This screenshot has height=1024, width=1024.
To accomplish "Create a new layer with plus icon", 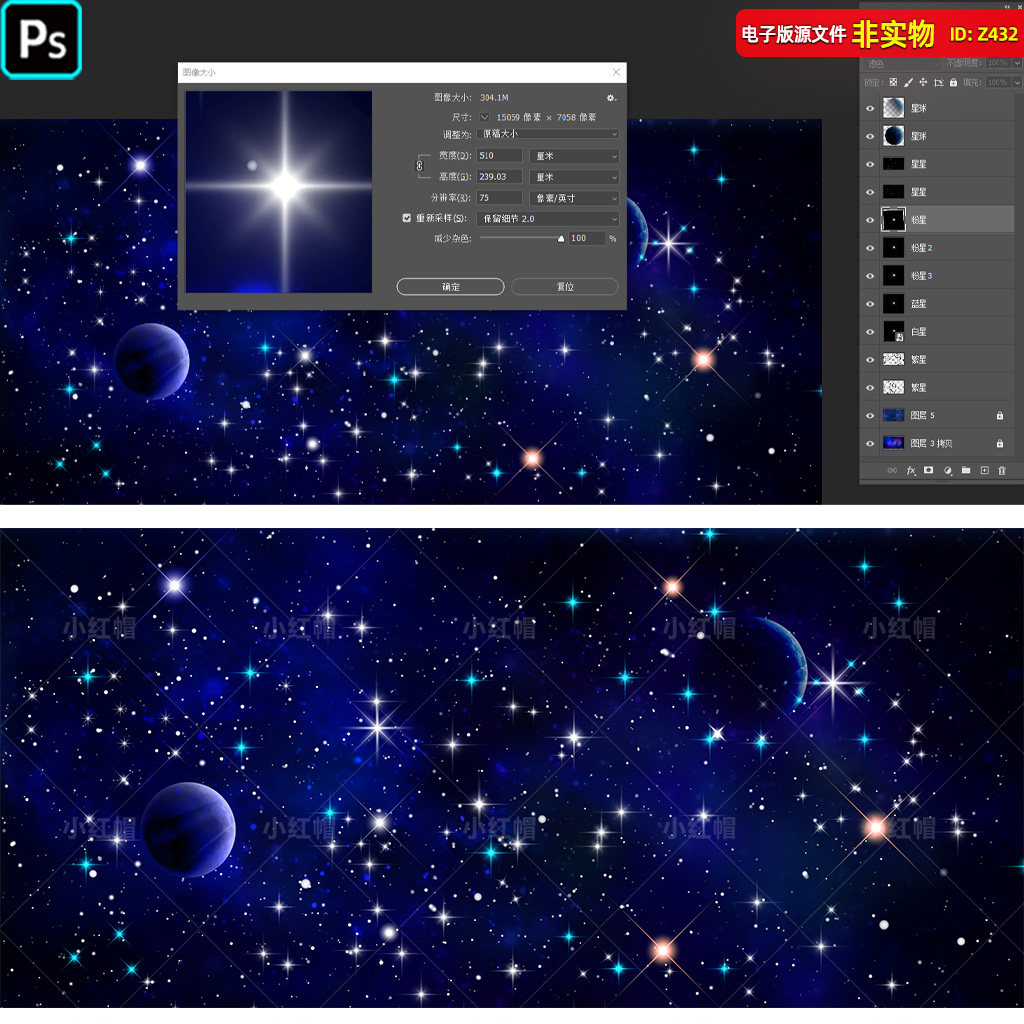I will click(x=984, y=470).
